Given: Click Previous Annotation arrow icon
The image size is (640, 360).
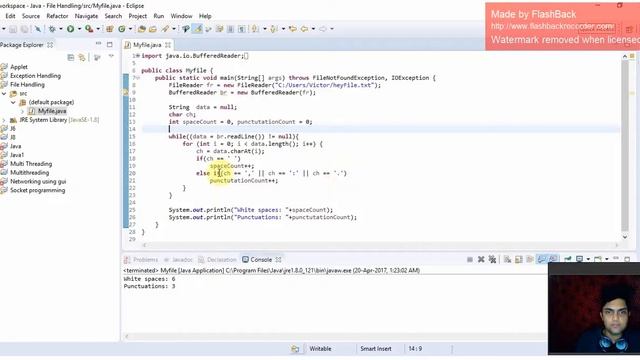Looking at the screenshot, I should 273,29.
